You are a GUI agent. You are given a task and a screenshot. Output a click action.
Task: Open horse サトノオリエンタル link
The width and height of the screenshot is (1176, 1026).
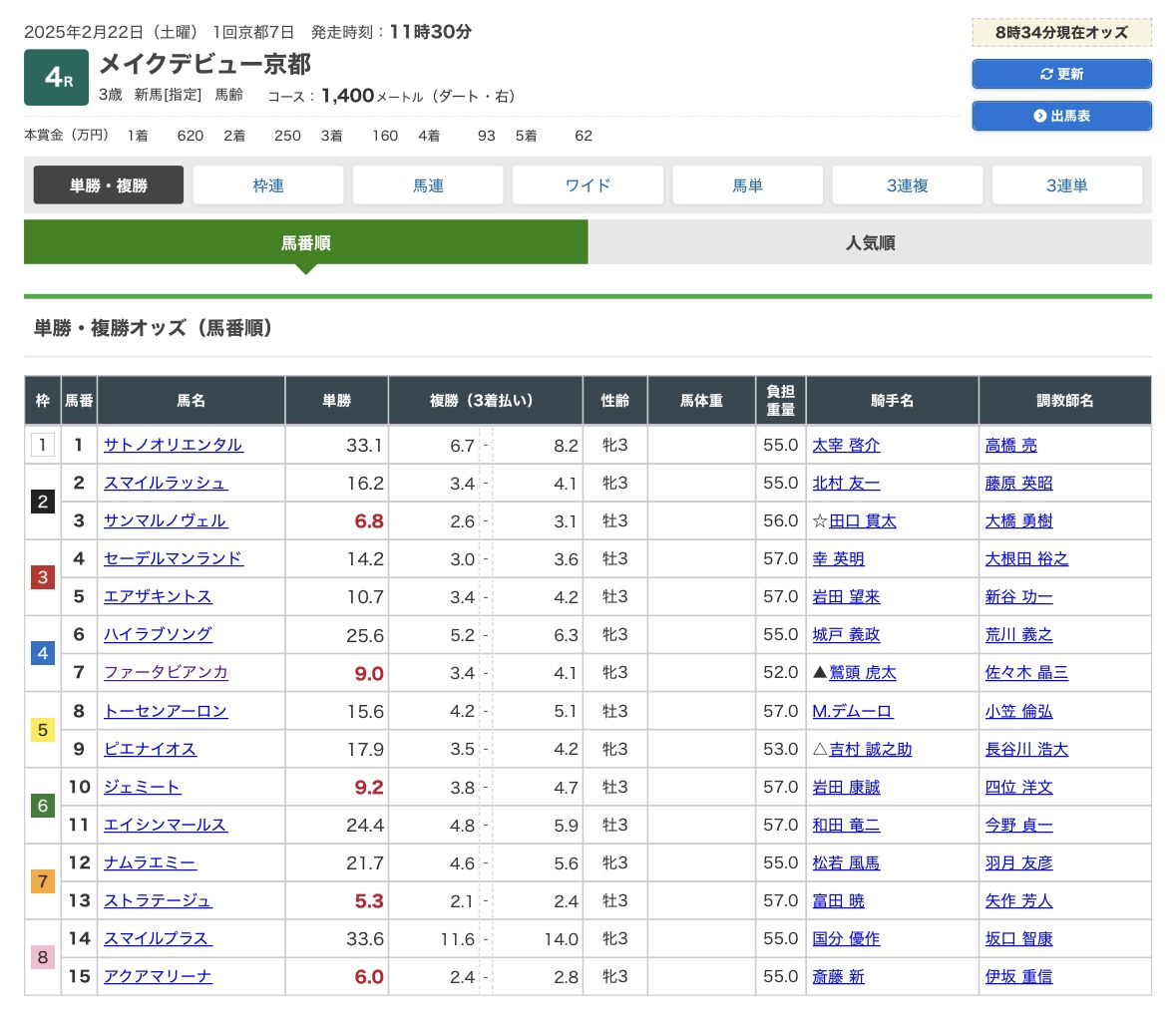point(174,445)
